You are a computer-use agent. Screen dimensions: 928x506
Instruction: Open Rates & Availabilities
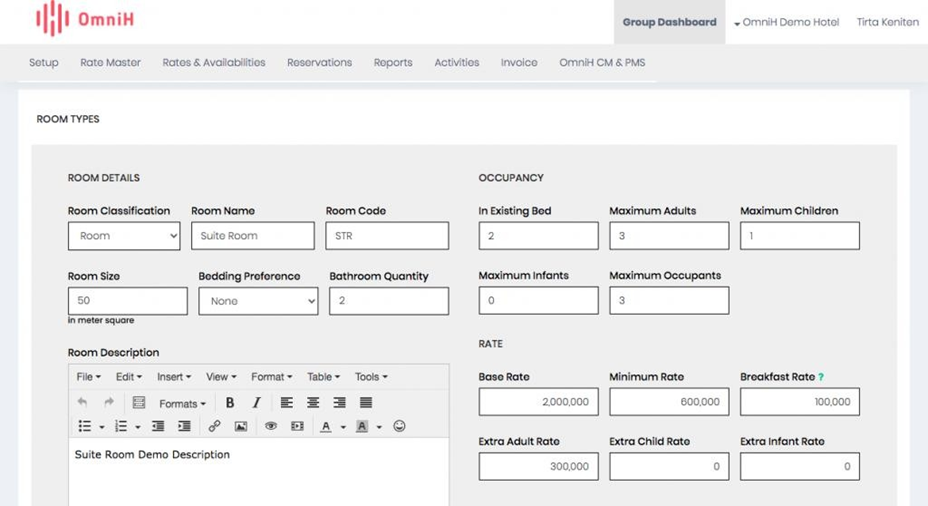214,63
